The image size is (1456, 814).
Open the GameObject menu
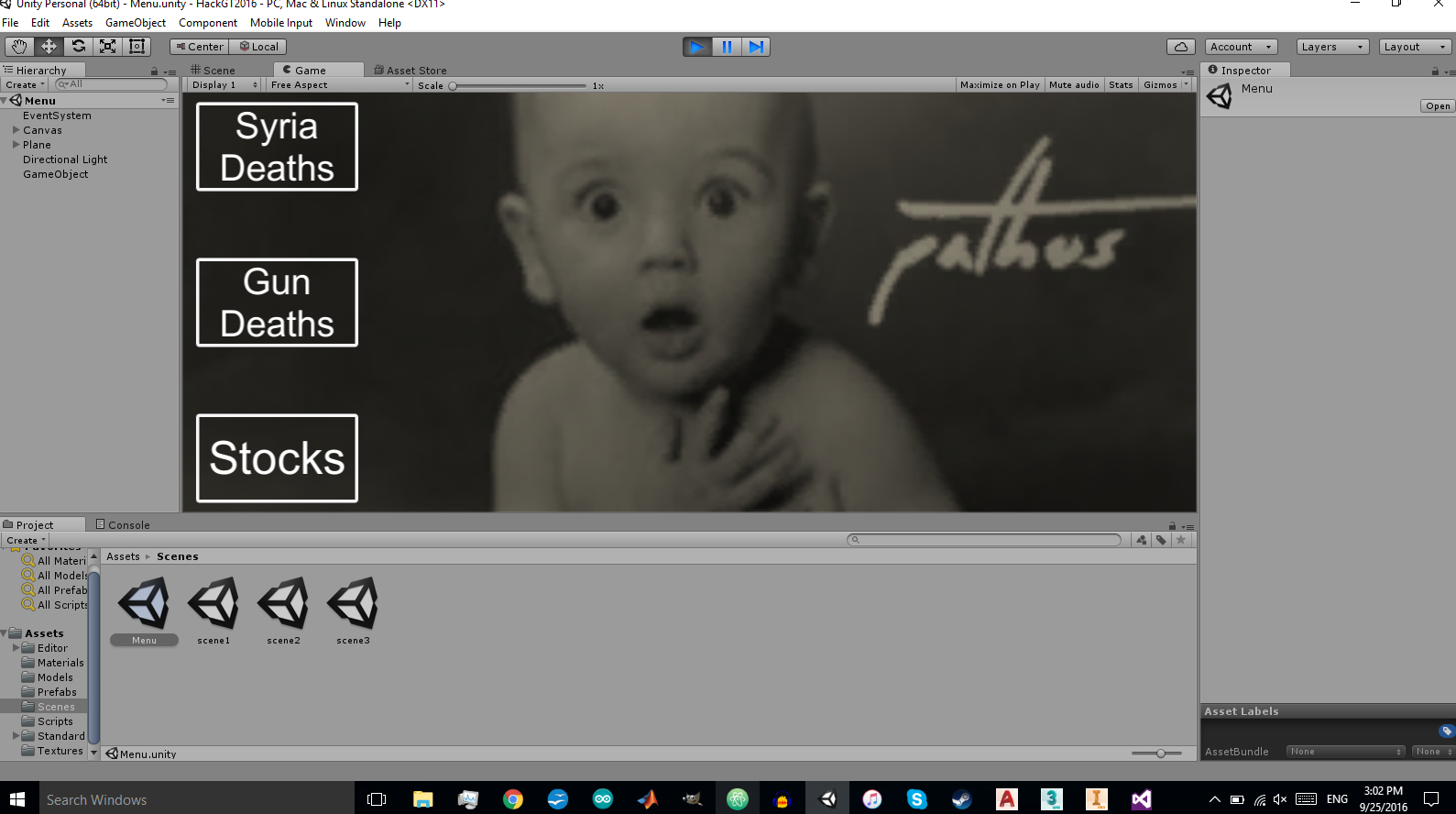pos(136,23)
